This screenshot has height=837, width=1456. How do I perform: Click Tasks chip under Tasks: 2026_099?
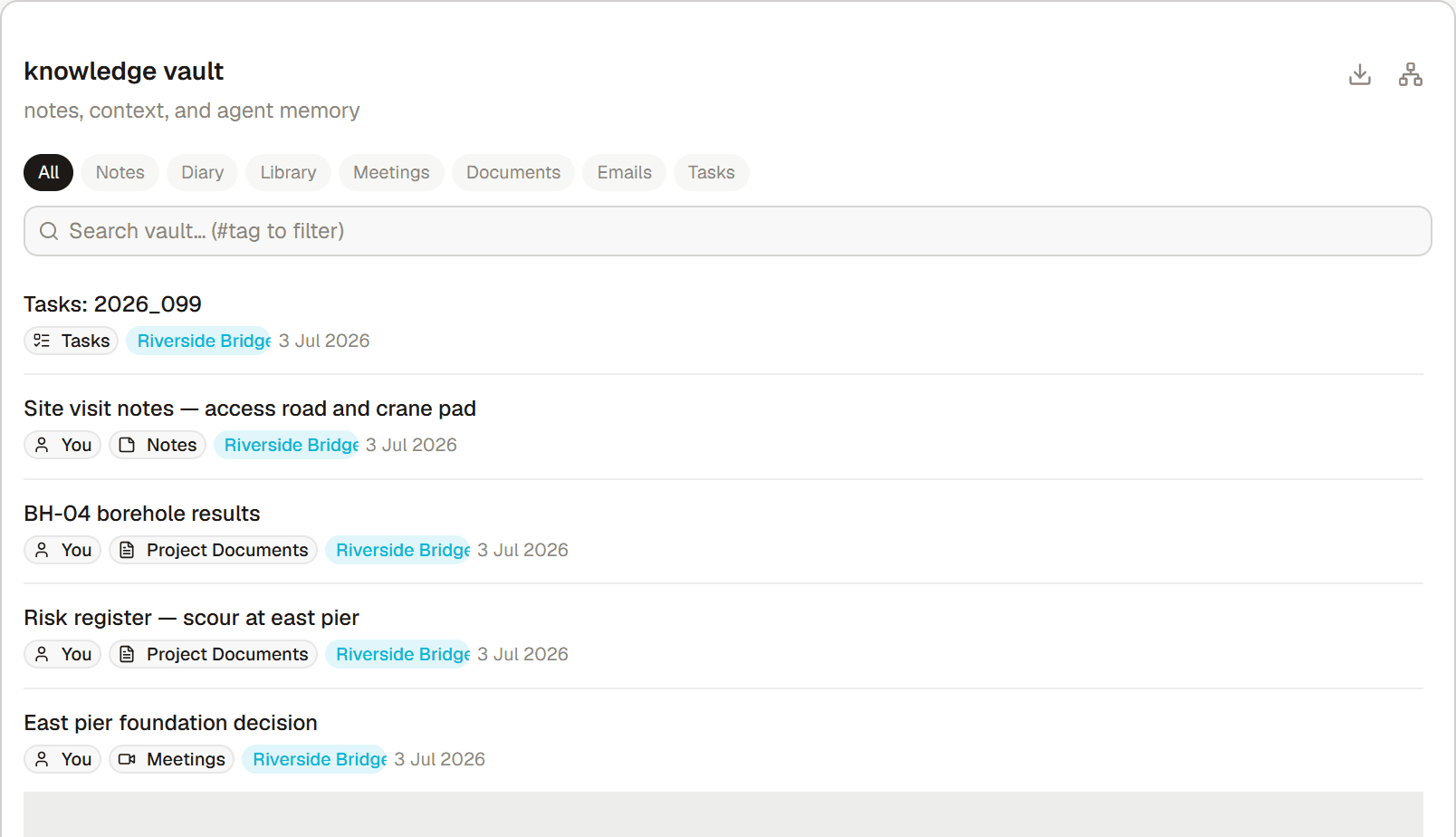[71, 341]
